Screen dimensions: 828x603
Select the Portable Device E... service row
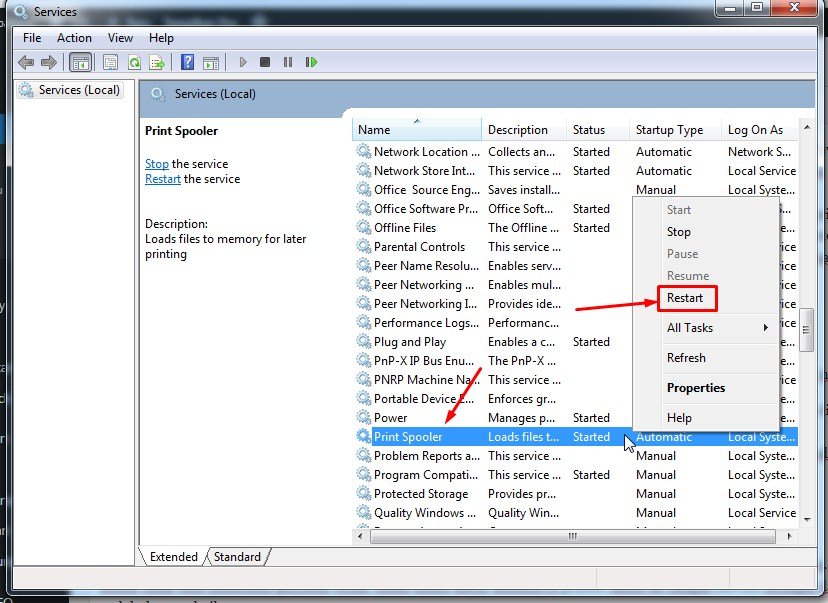(x=576, y=399)
